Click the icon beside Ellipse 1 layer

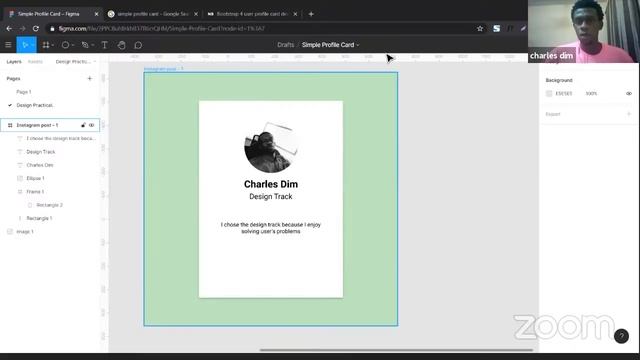point(20,178)
